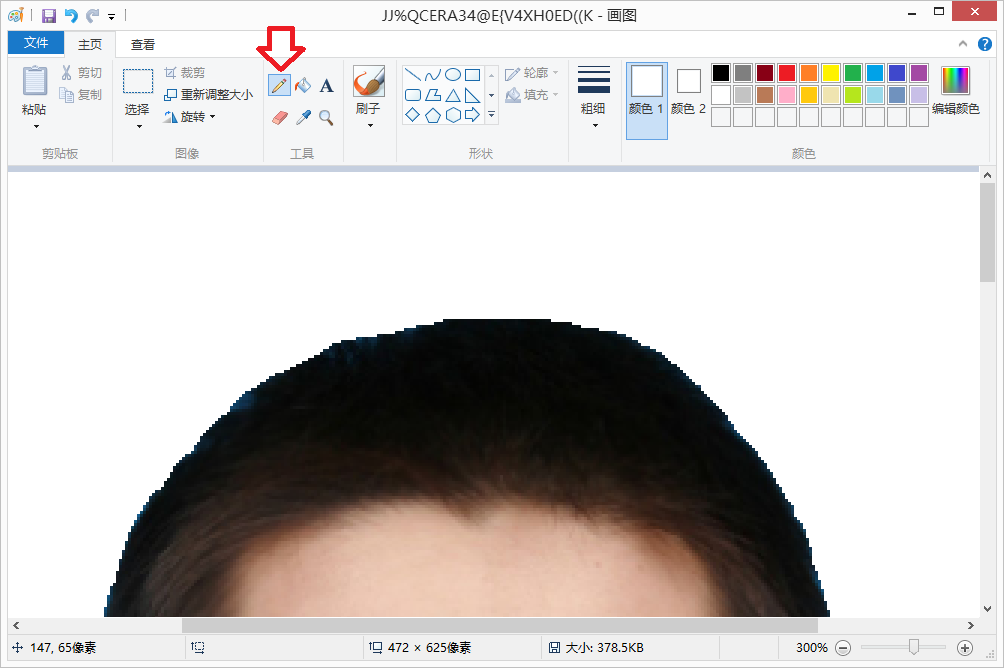Click the 剪切 (Cut) button
The height and width of the screenshot is (668, 1004).
click(x=81, y=73)
